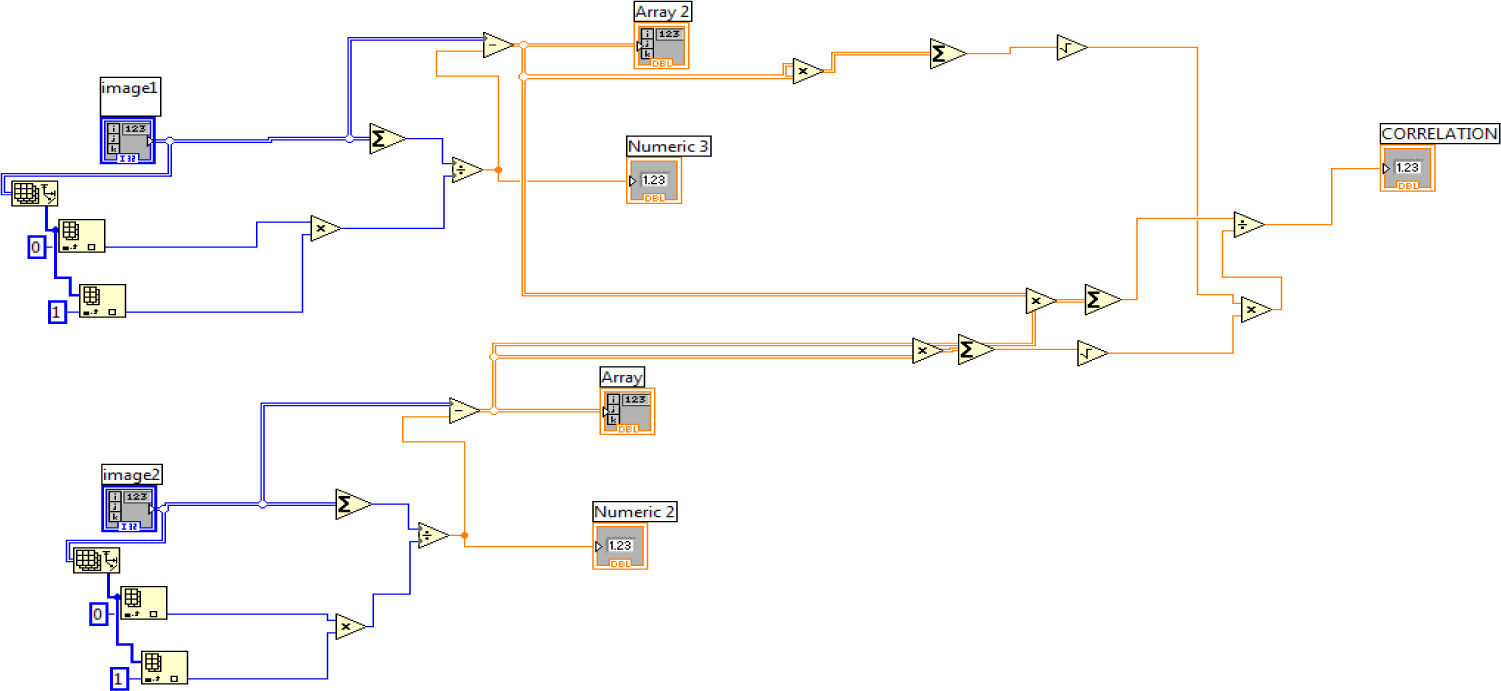1501x691 pixels.
Task: Click the image1 label text
Action: [130, 88]
